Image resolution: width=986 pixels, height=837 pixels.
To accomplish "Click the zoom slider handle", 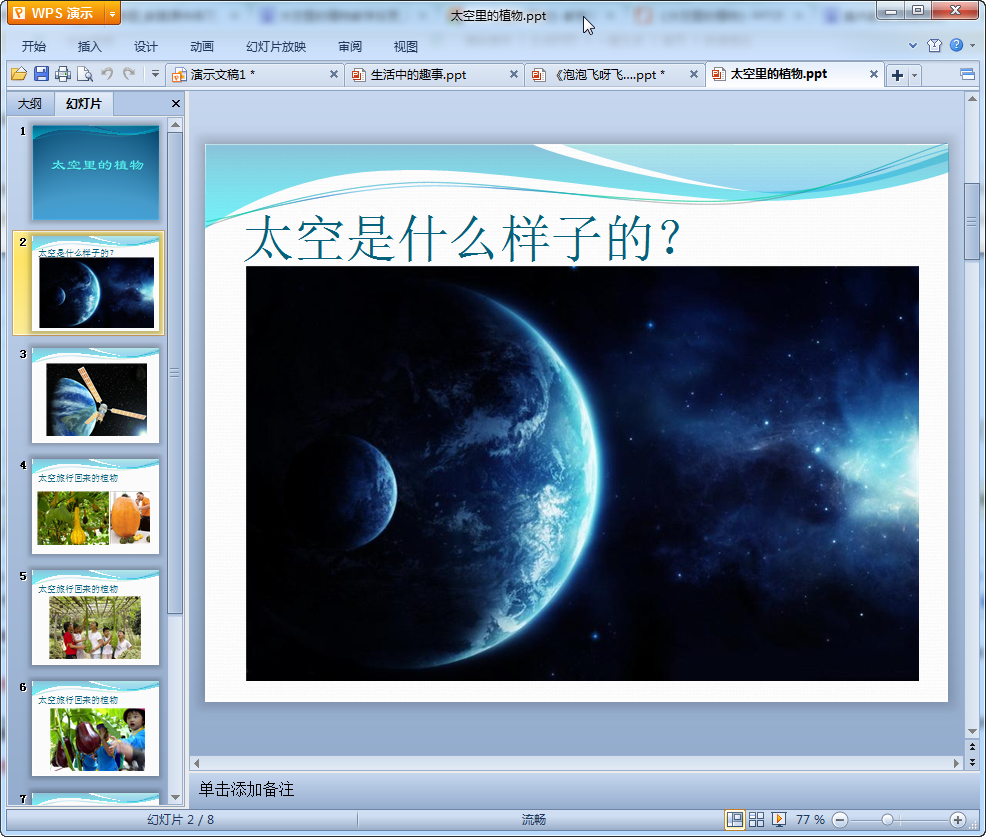I will click(887, 820).
